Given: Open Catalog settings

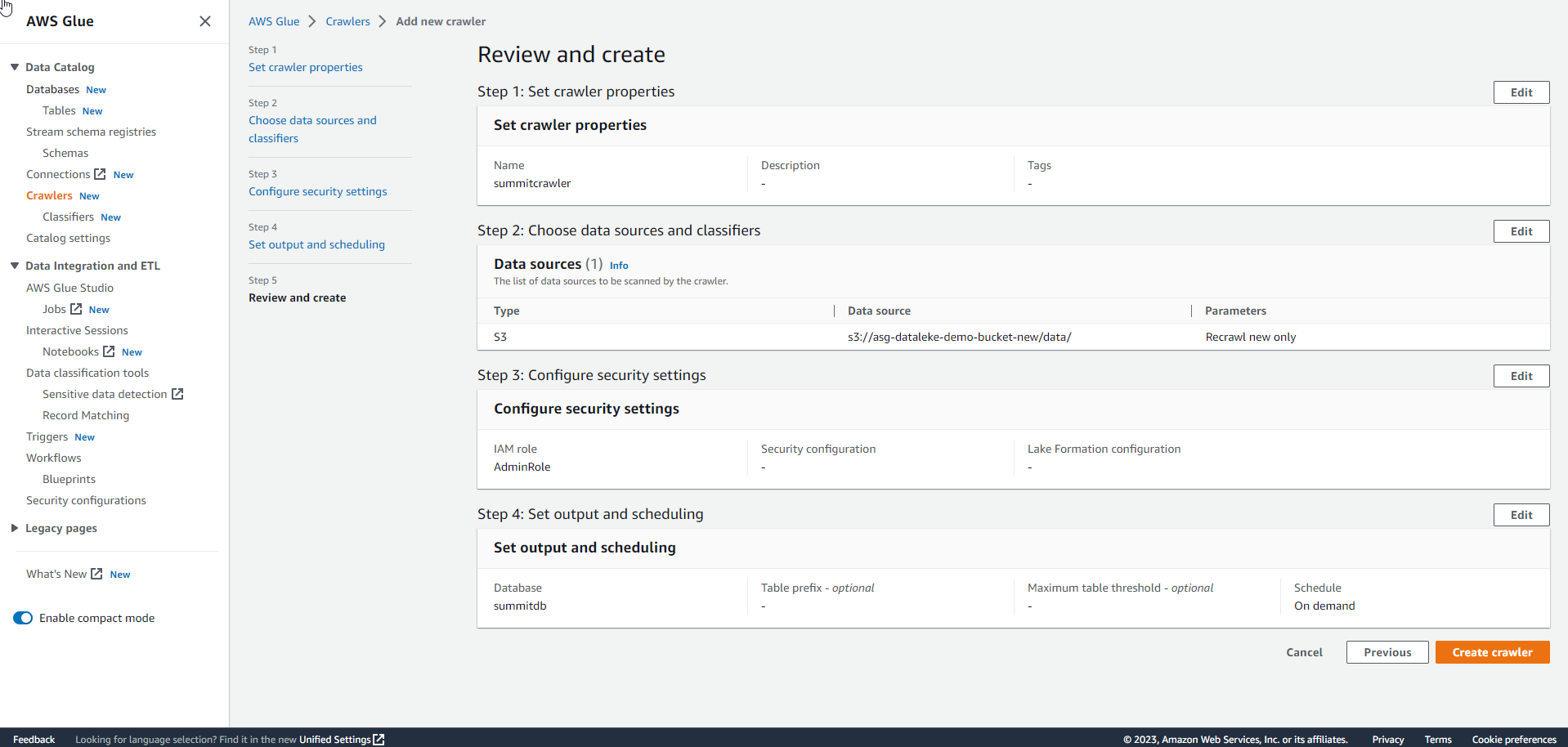Looking at the screenshot, I should pyautogui.click(x=68, y=238).
